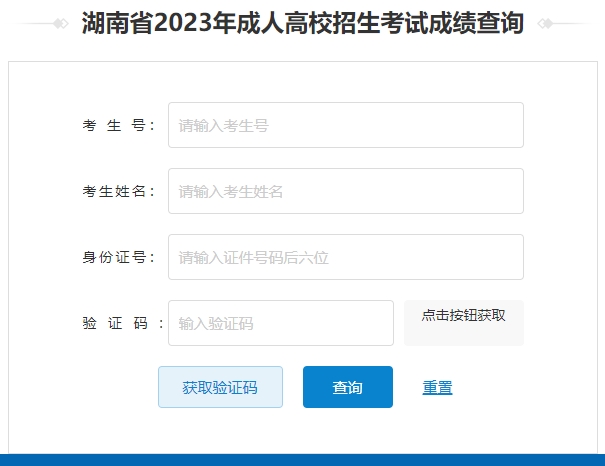The image size is (605, 466).
Task: Click the faint horizontal line left of the title ornament
Action: point(33,24)
